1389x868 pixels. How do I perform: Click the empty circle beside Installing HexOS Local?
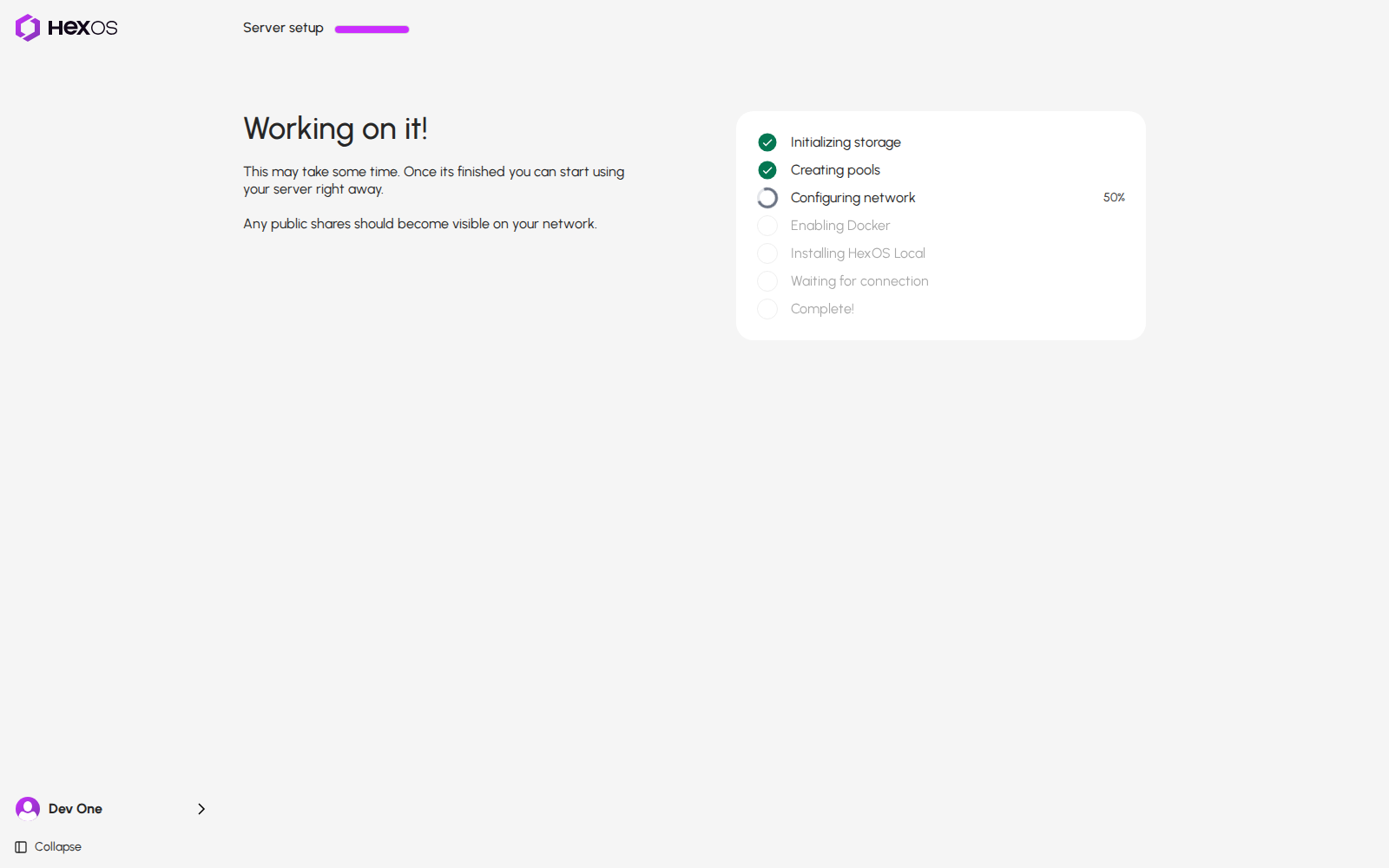767,253
